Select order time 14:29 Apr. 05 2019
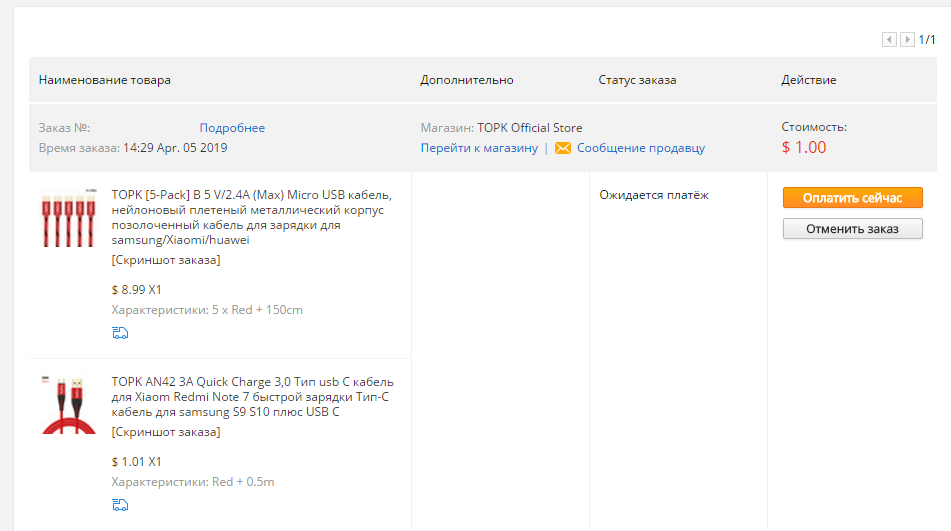 click(x=175, y=148)
